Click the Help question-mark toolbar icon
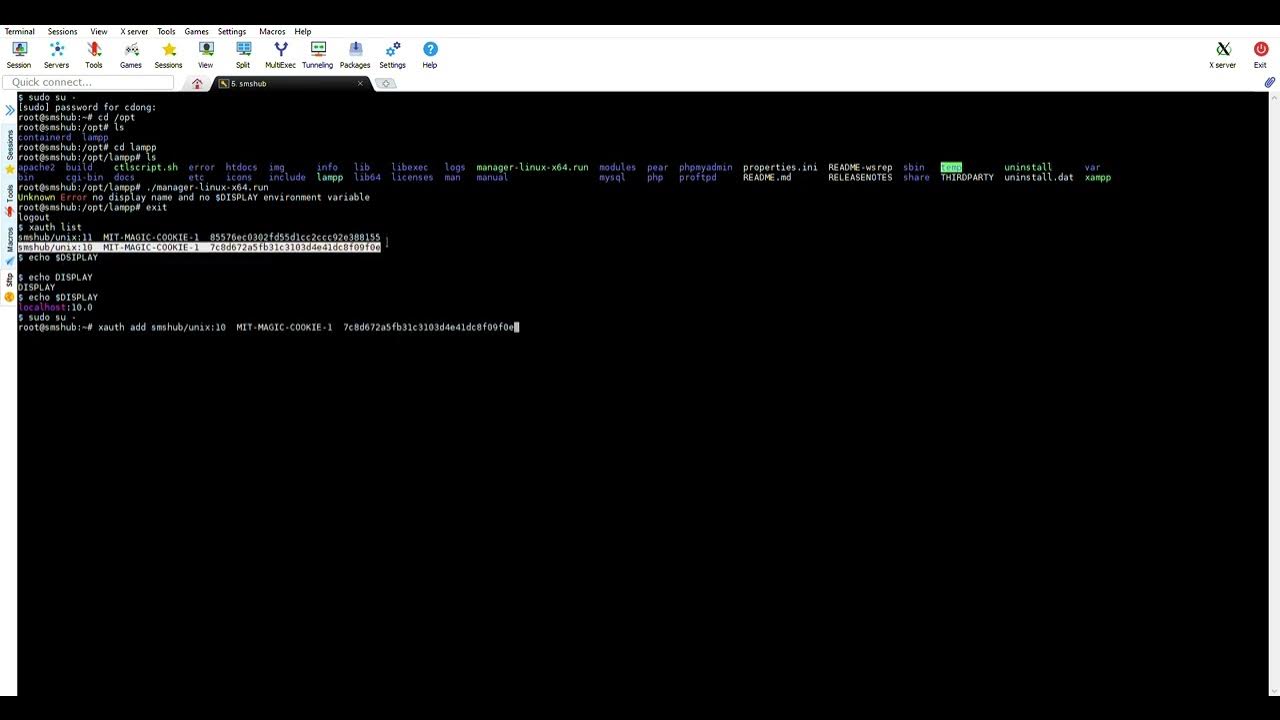Image resolution: width=1280 pixels, height=720 pixels. pos(430,55)
